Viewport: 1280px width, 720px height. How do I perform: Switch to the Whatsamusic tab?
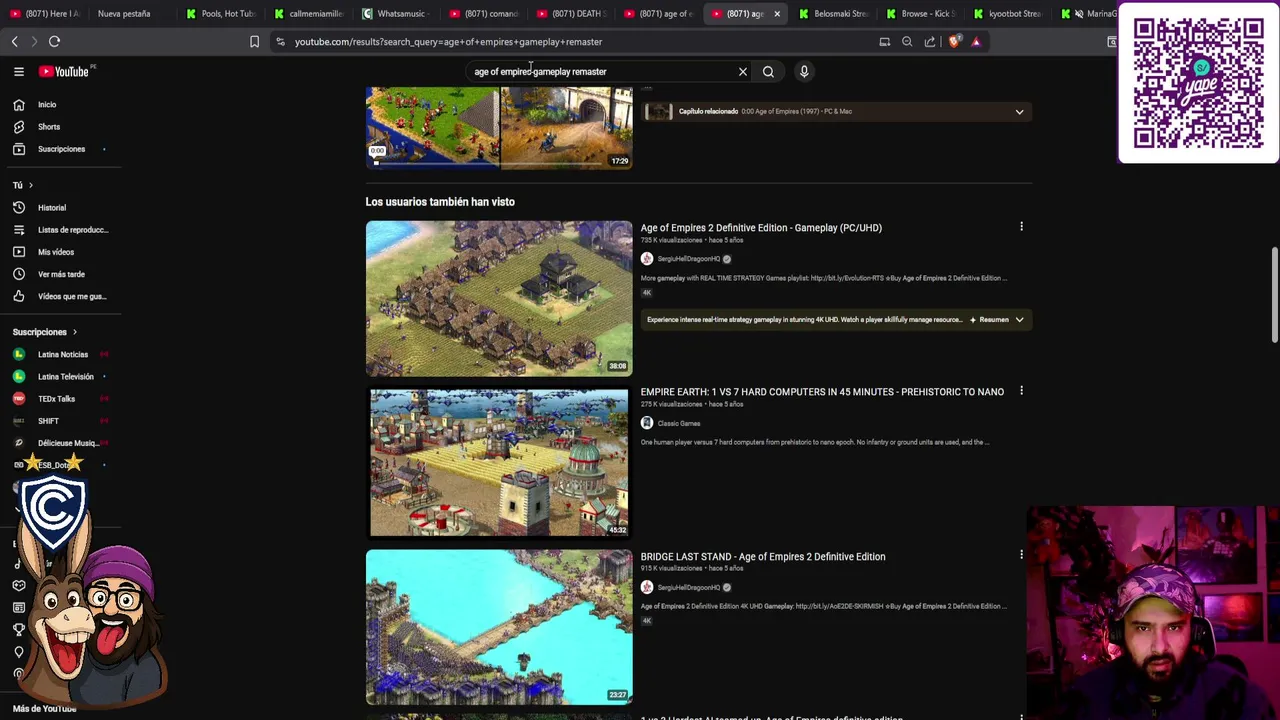(396, 14)
